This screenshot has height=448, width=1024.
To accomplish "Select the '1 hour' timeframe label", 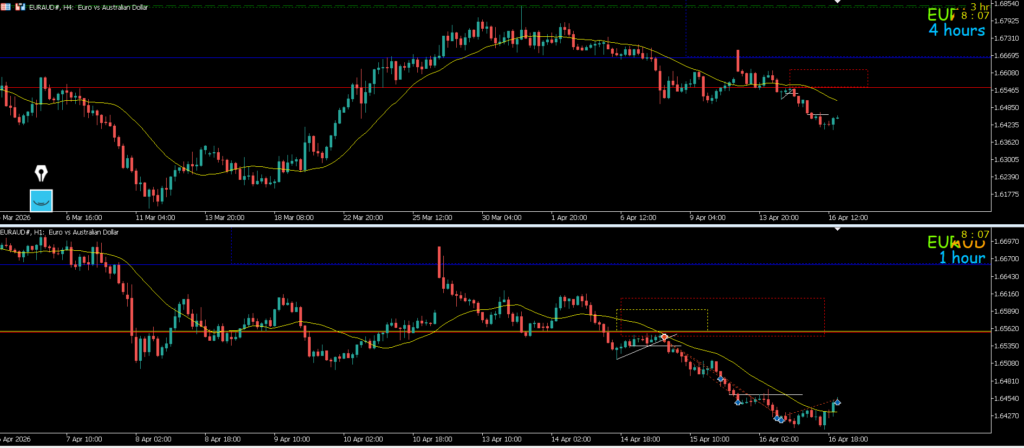I will (961, 258).
